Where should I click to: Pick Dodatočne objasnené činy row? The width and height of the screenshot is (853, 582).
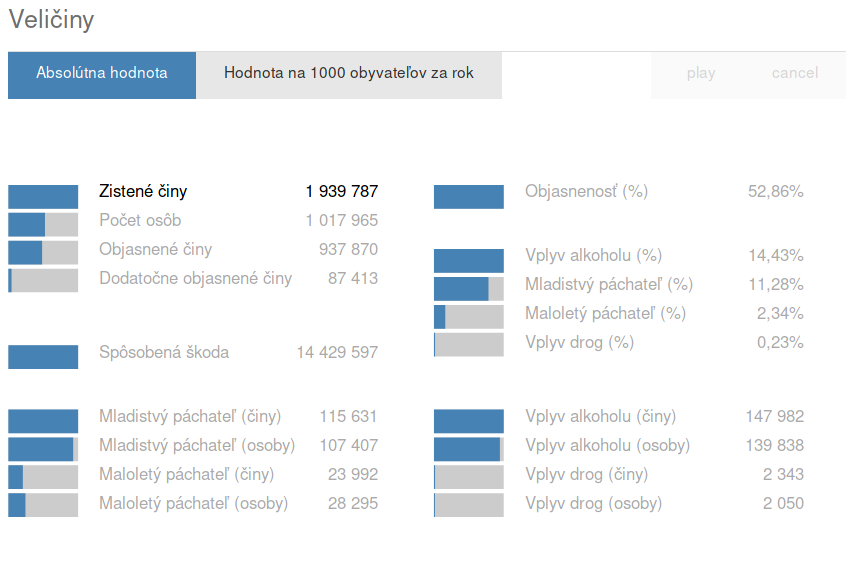coord(193,278)
